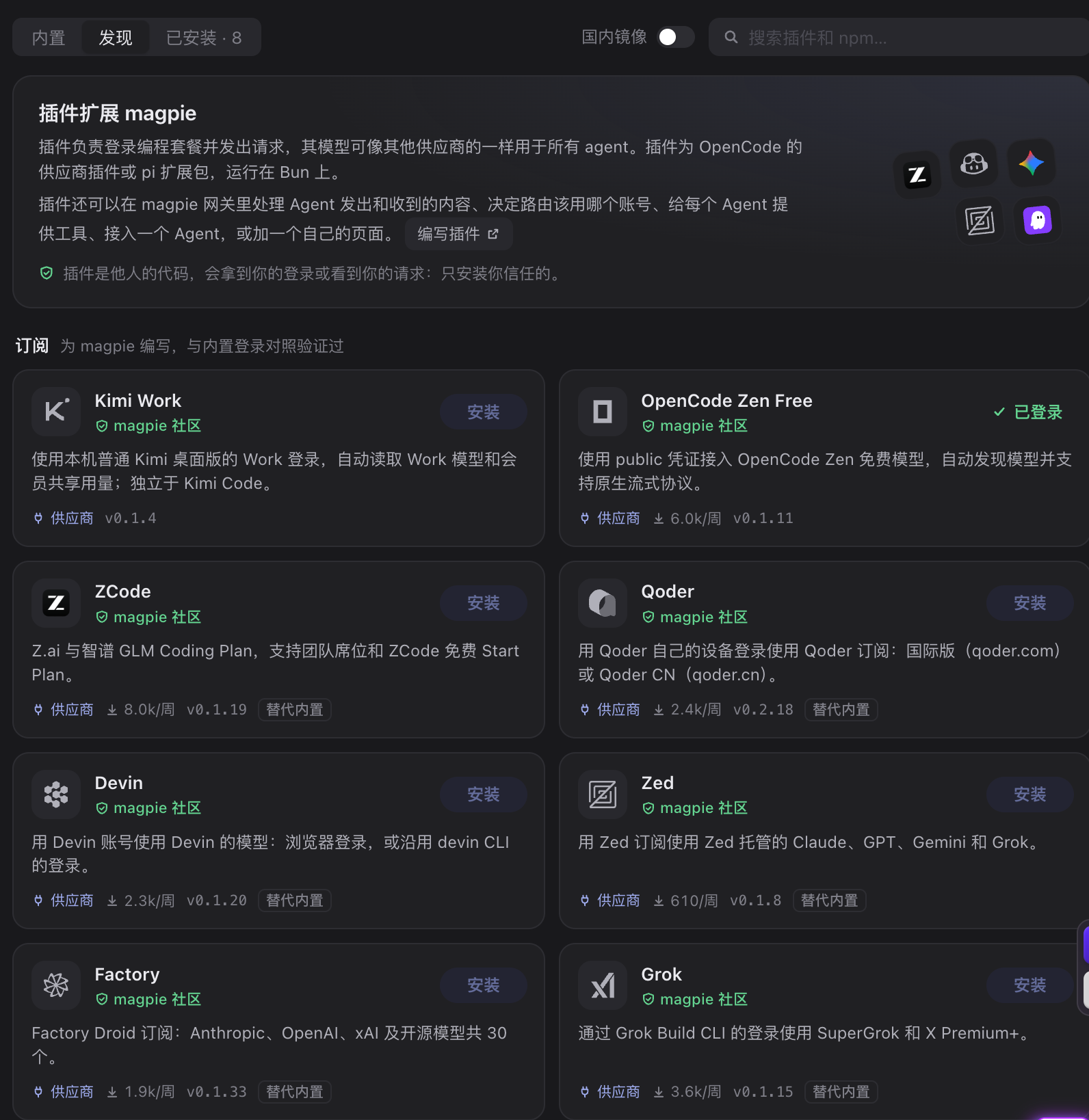Toggle the 国内镜像 switch
This screenshot has width=1089, height=1120.
675,37
